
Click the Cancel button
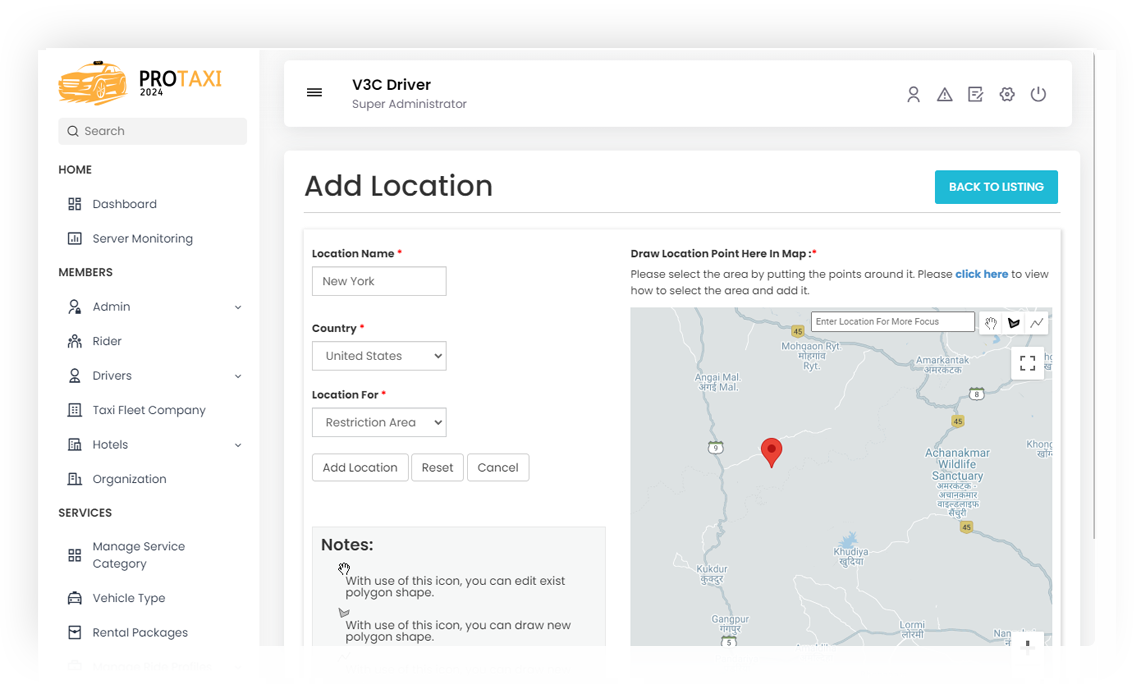498,468
